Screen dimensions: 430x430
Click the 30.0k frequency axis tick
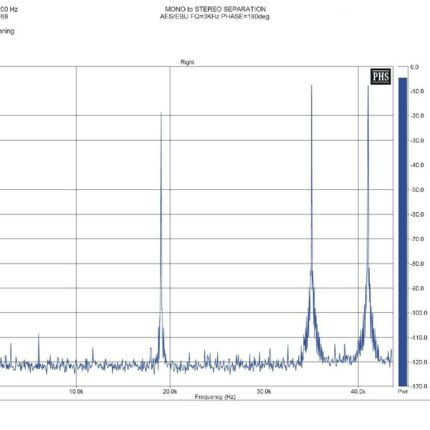click(x=264, y=391)
